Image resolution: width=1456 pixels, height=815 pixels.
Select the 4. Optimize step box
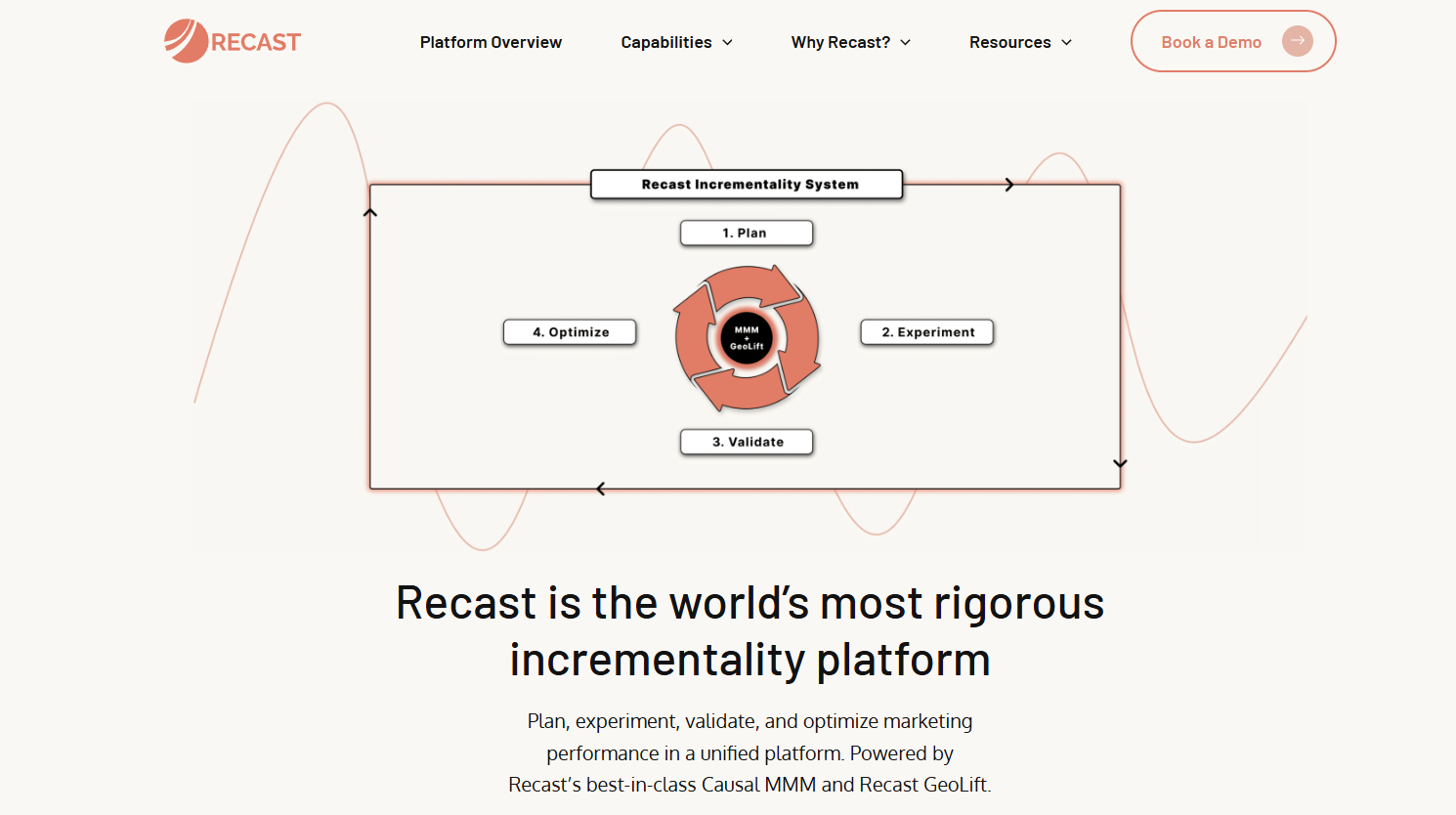(570, 332)
